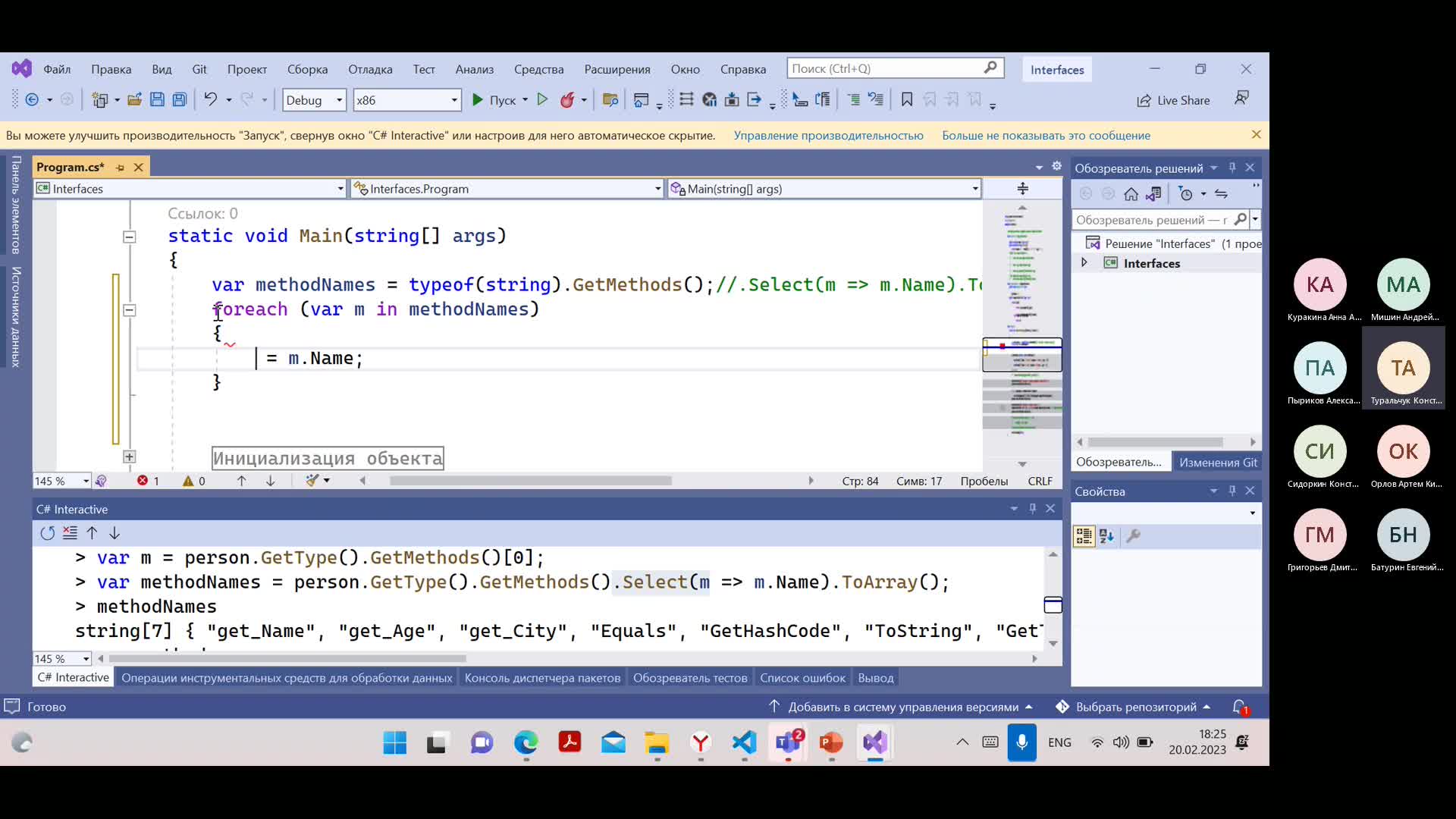Click the horizontal scrollbar thumb in C# Interactive
The width and height of the screenshot is (1456, 819).
(x=287, y=659)
